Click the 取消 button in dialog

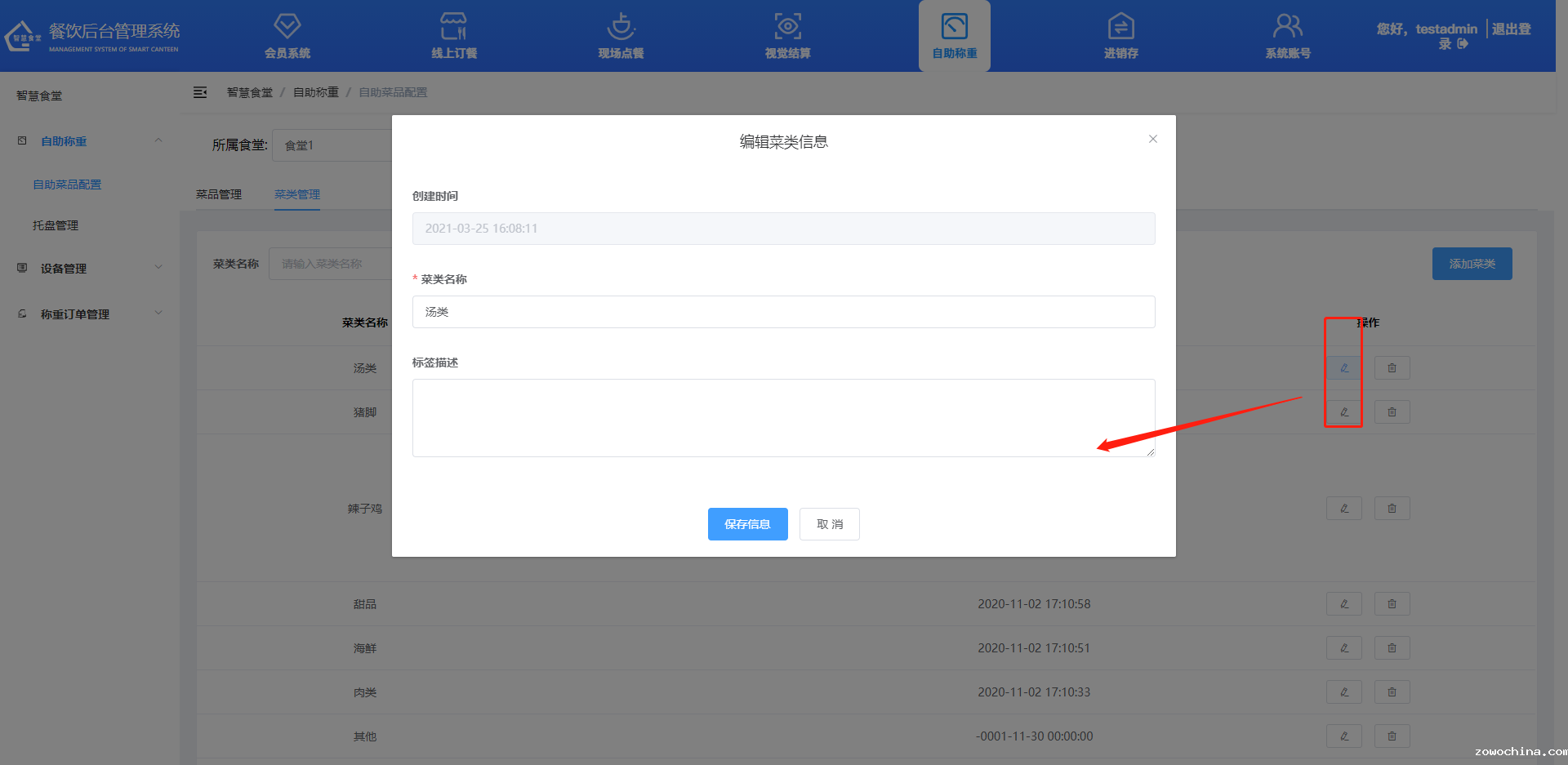pyautogui.click(x=829, y=524)
